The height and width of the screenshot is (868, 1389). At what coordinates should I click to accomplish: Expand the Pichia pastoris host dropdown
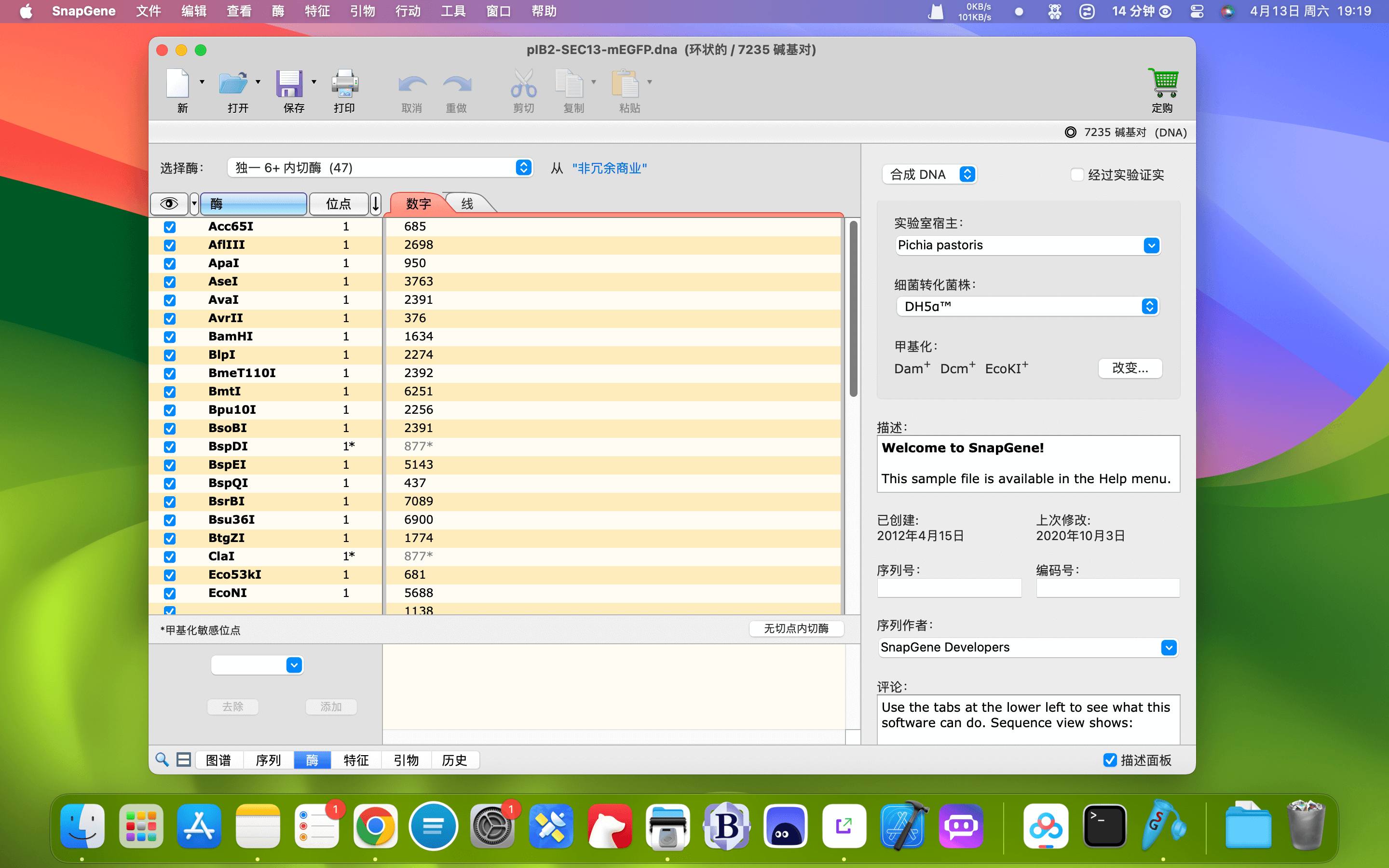tap(1151, 246)
